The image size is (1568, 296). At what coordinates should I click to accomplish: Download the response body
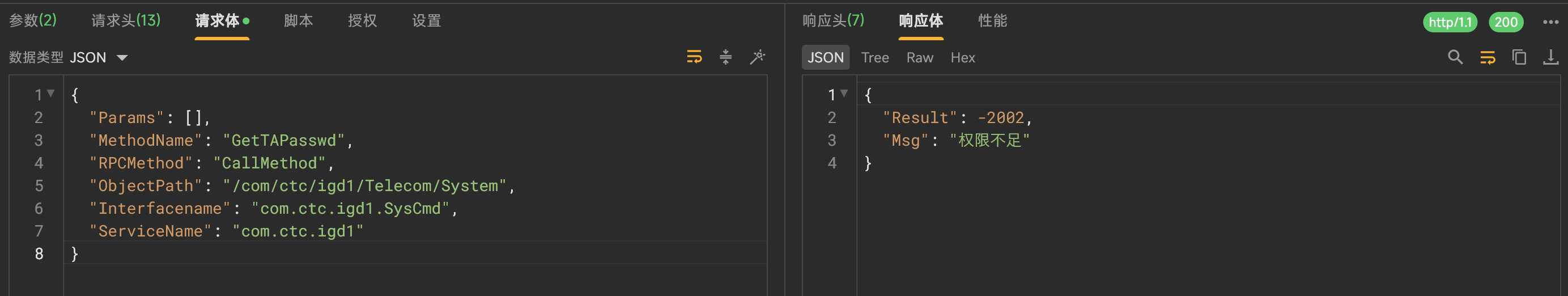click(x=1550, y=57)
